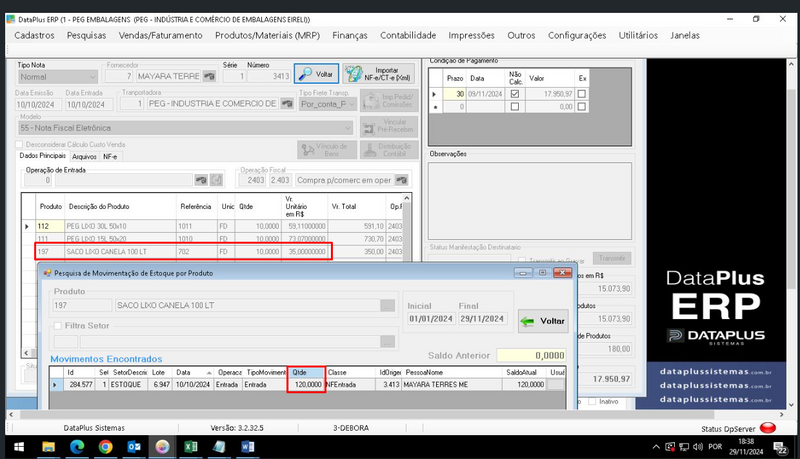The image size is (800, 459).
Task: Click the disabled Transmitir button
Action: [x=612, y=258]
